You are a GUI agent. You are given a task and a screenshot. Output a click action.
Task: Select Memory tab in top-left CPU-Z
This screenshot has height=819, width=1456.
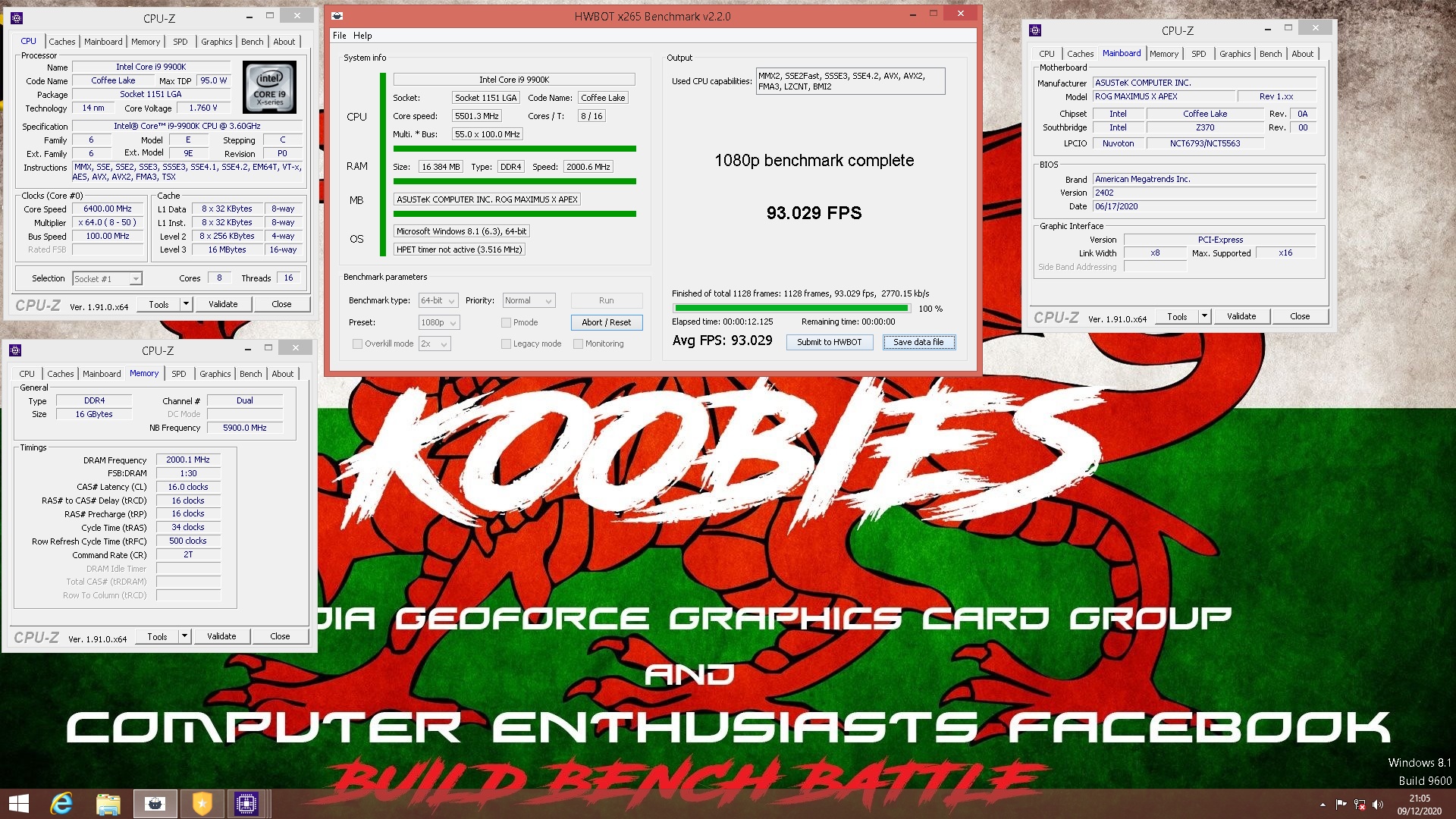tap(146, 42)
